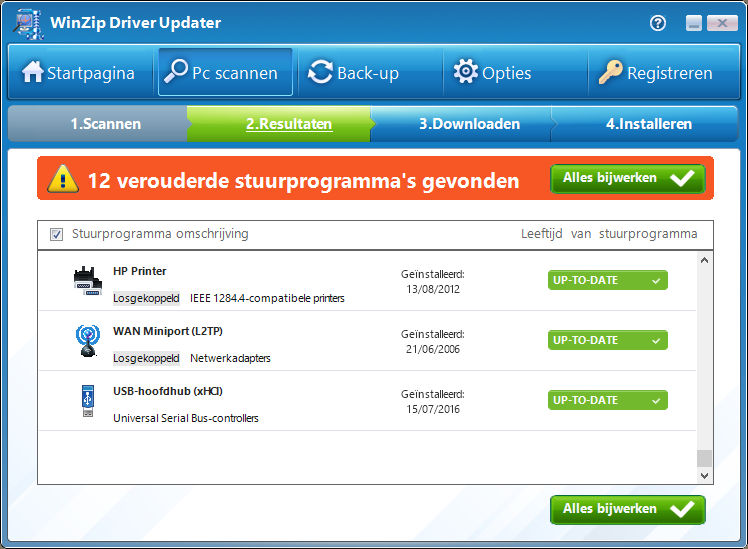Toggle the Stuurprogramma omschrijving select-all checkbox
Screen dimensions: 748x549
56,234
